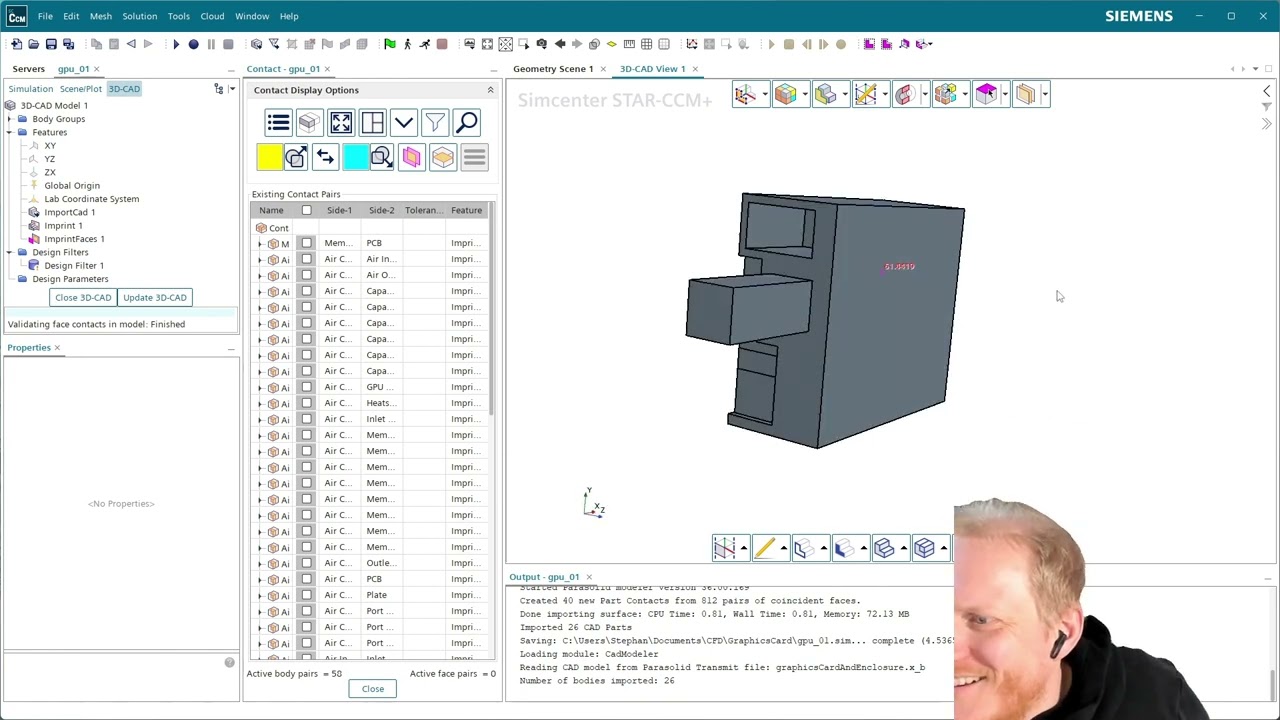Click the cyan side-2 color swatch
Image resolution: width=1280 pixels, height=720 pixels.
(355, 157)
